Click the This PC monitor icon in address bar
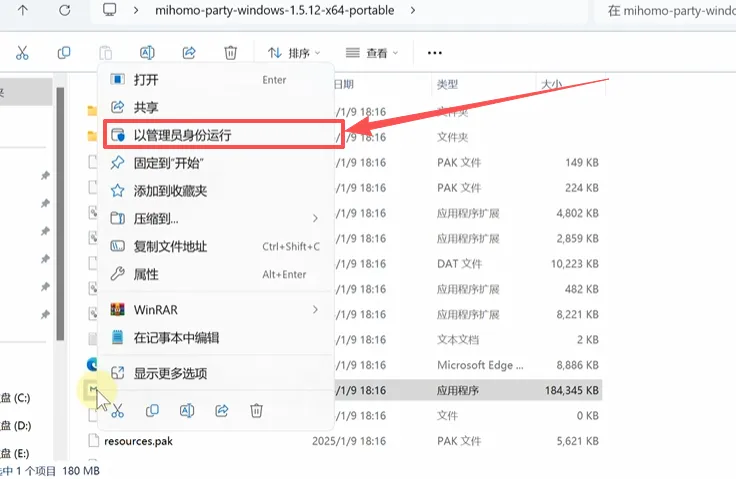Screen dimensions: 736x479 click(109, 10)
